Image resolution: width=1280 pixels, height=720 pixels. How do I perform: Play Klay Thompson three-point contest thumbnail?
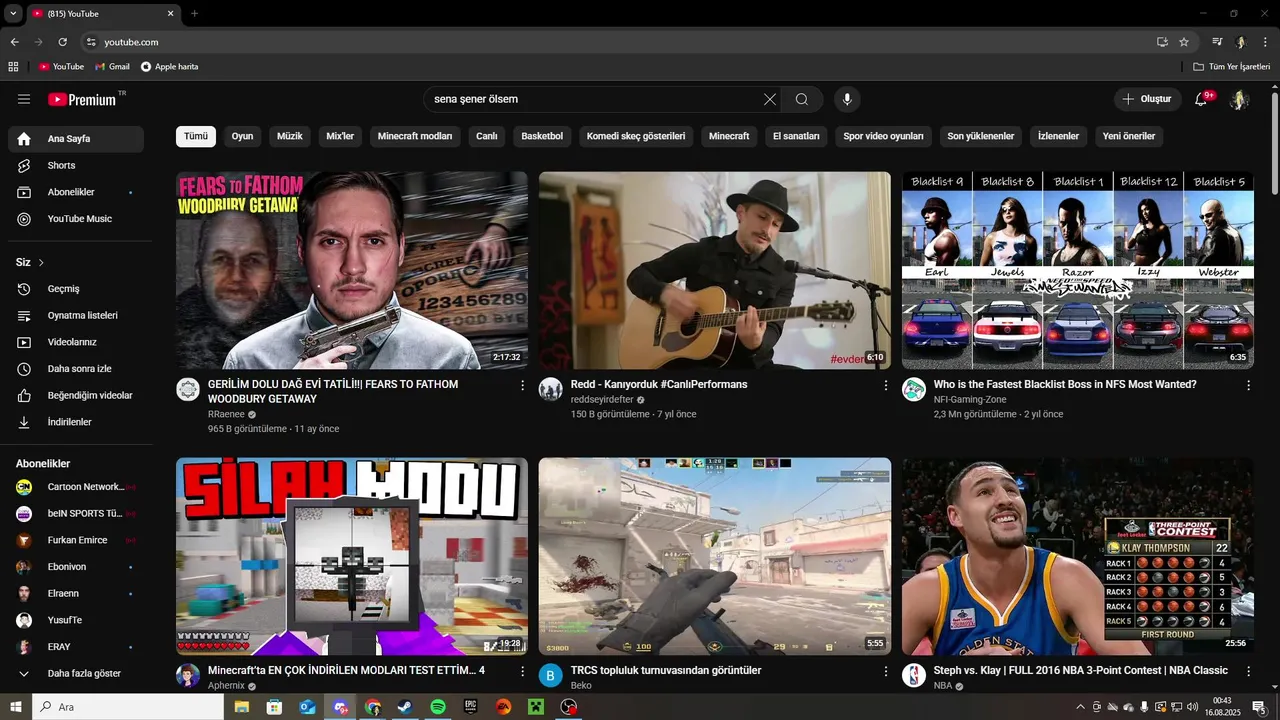tap(1078, 557)
